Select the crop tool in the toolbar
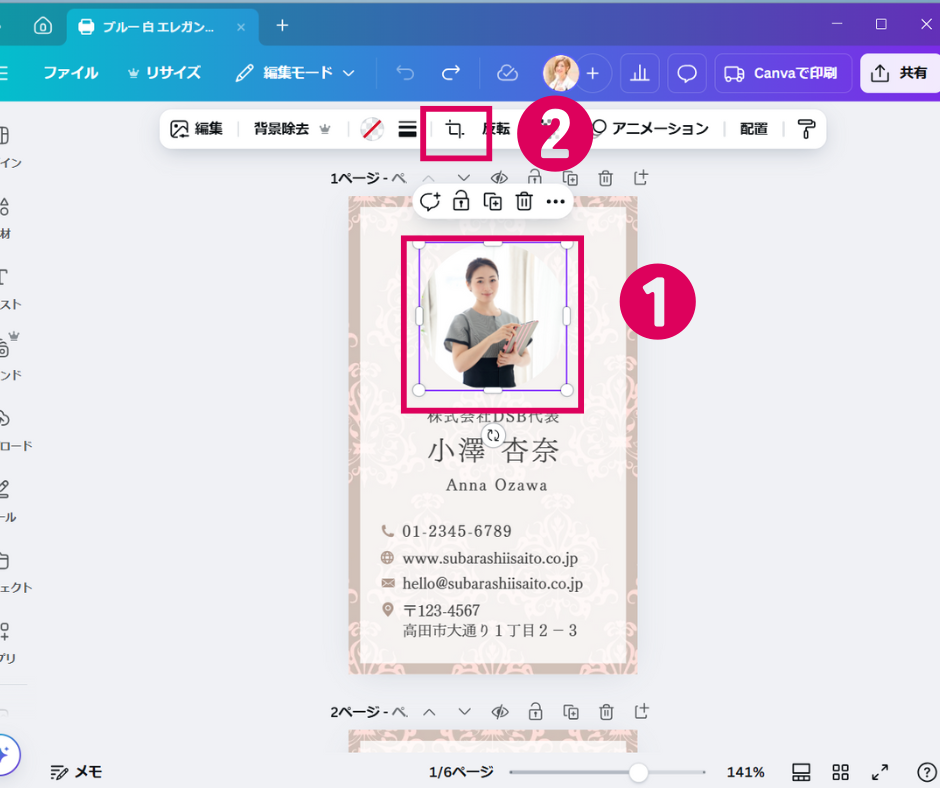940x788 pixels. click(x=455, y=129)
